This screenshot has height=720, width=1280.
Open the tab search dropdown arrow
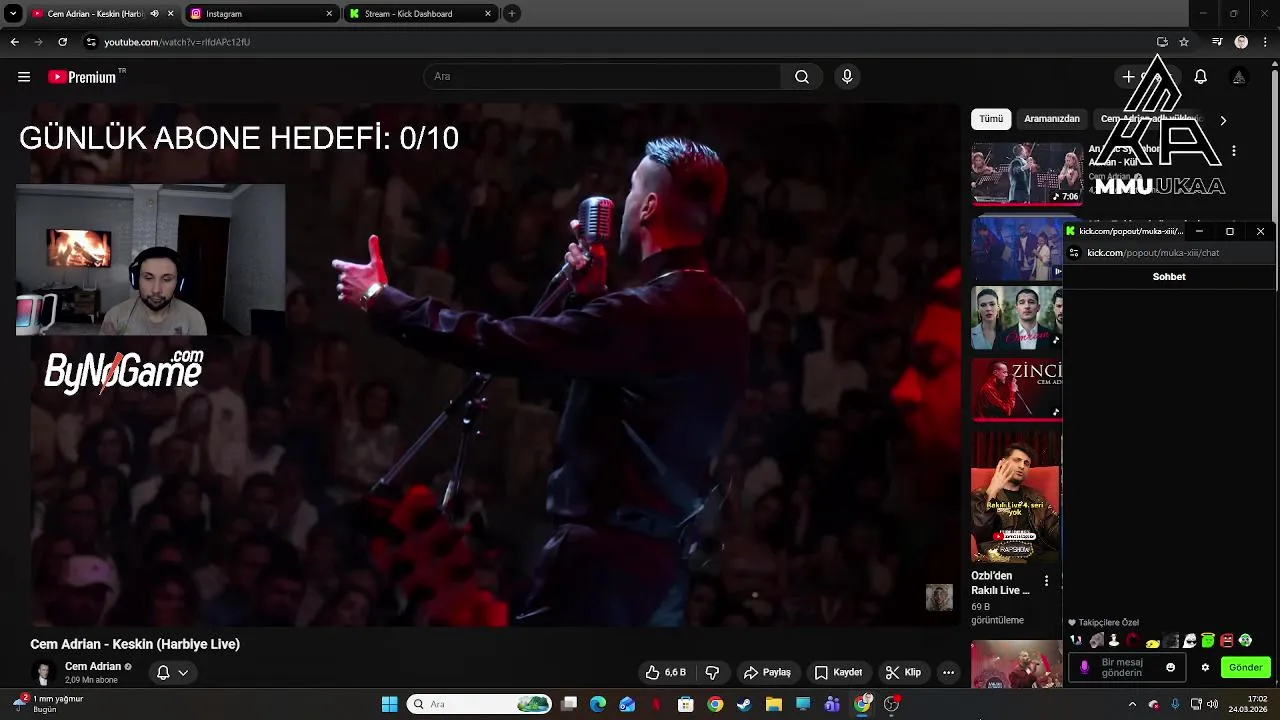[13, 14]
